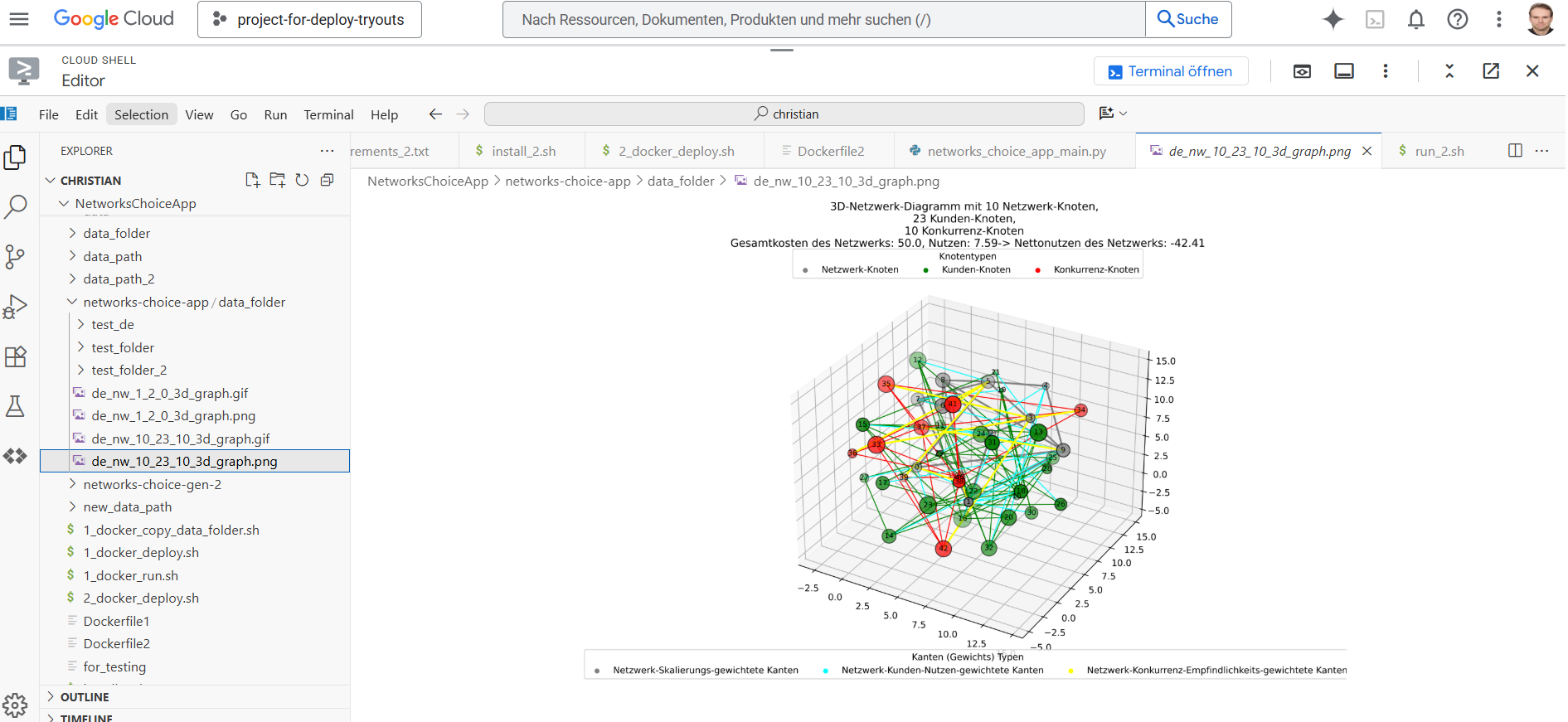
Task: Go to Google Cloud home logo
Action: click(114, 19)
